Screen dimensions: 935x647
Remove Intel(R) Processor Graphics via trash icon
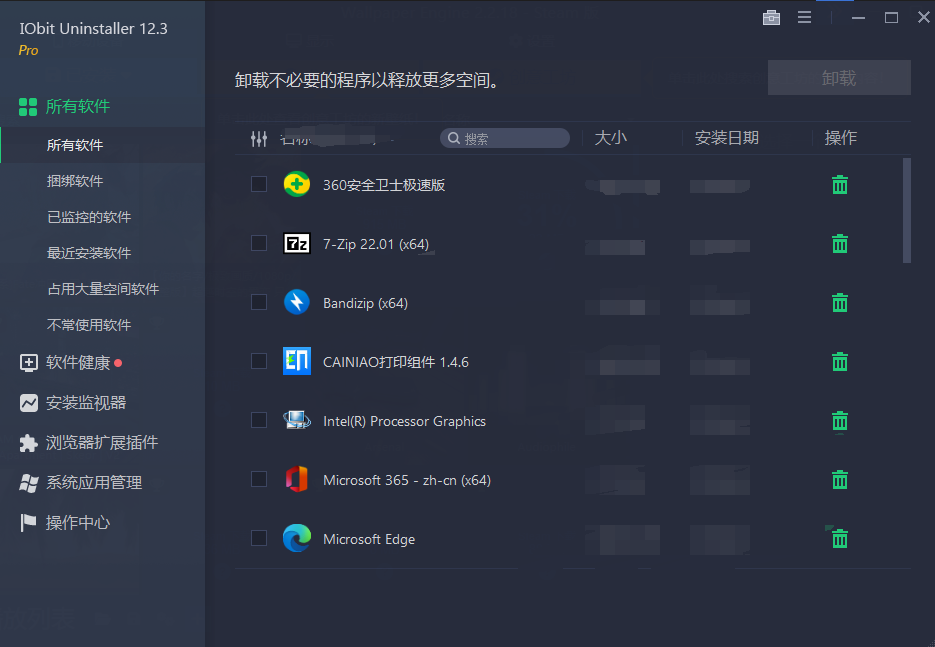[840, 421]
